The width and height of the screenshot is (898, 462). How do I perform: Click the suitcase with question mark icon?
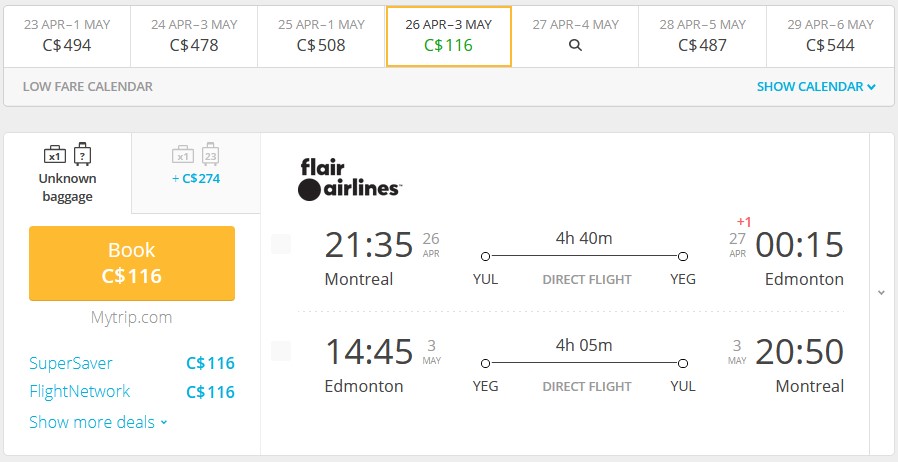point(82,153)
